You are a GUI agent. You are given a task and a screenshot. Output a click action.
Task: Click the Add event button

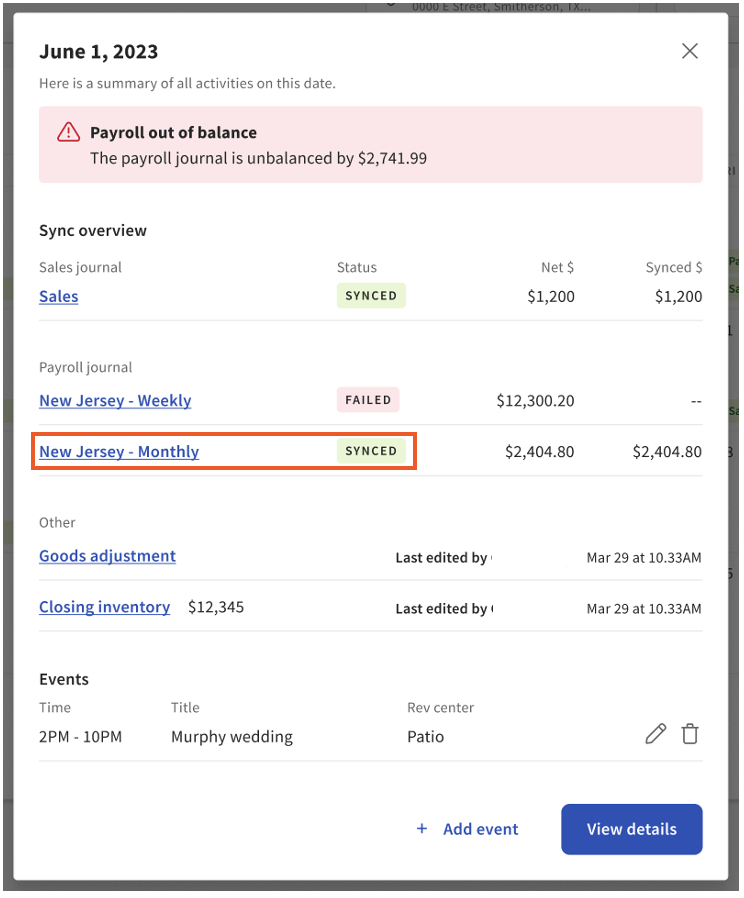[x=467, y=829]
